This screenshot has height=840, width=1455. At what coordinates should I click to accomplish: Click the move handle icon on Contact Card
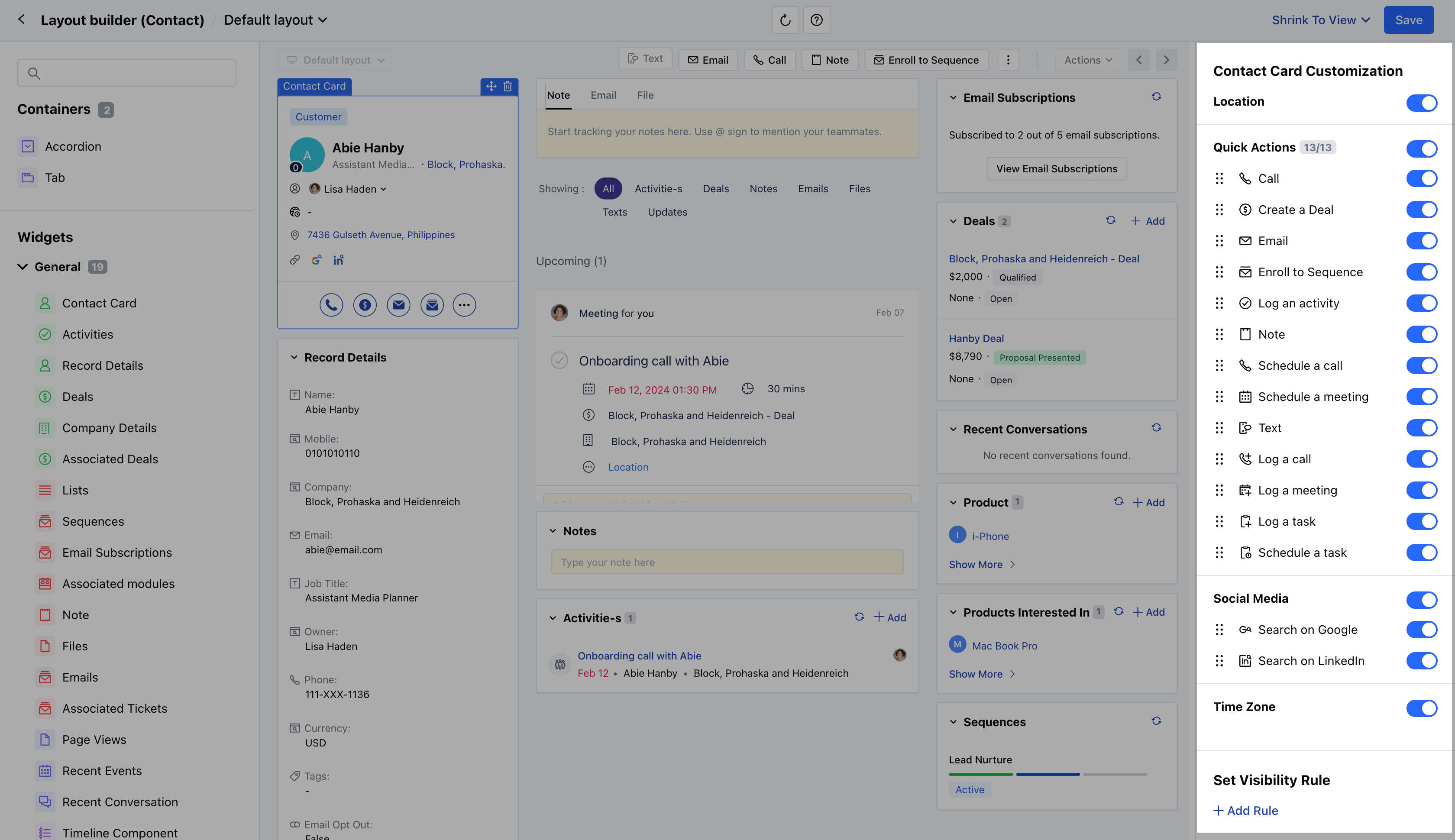click(491, 87)
